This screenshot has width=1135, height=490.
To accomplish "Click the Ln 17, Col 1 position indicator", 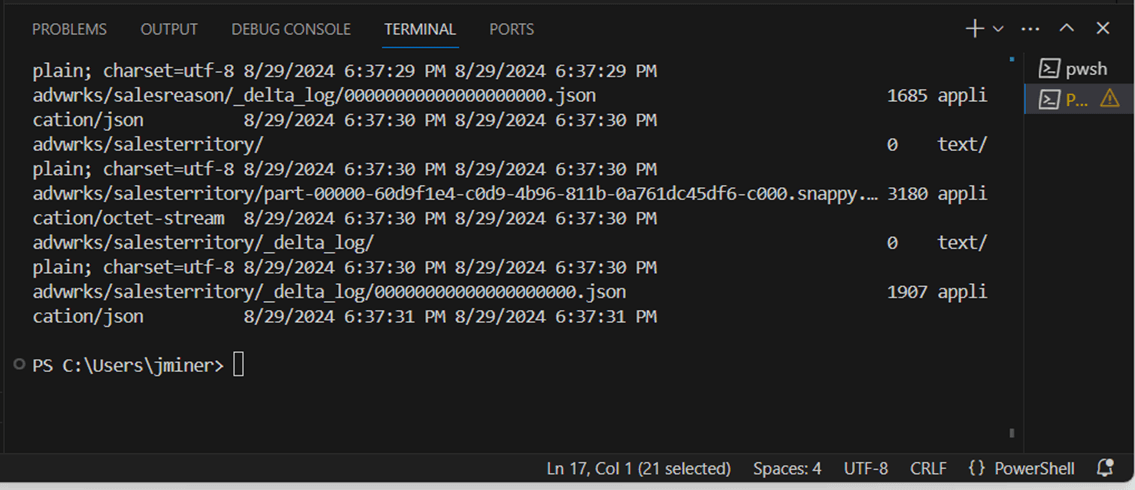I will 638,468.
